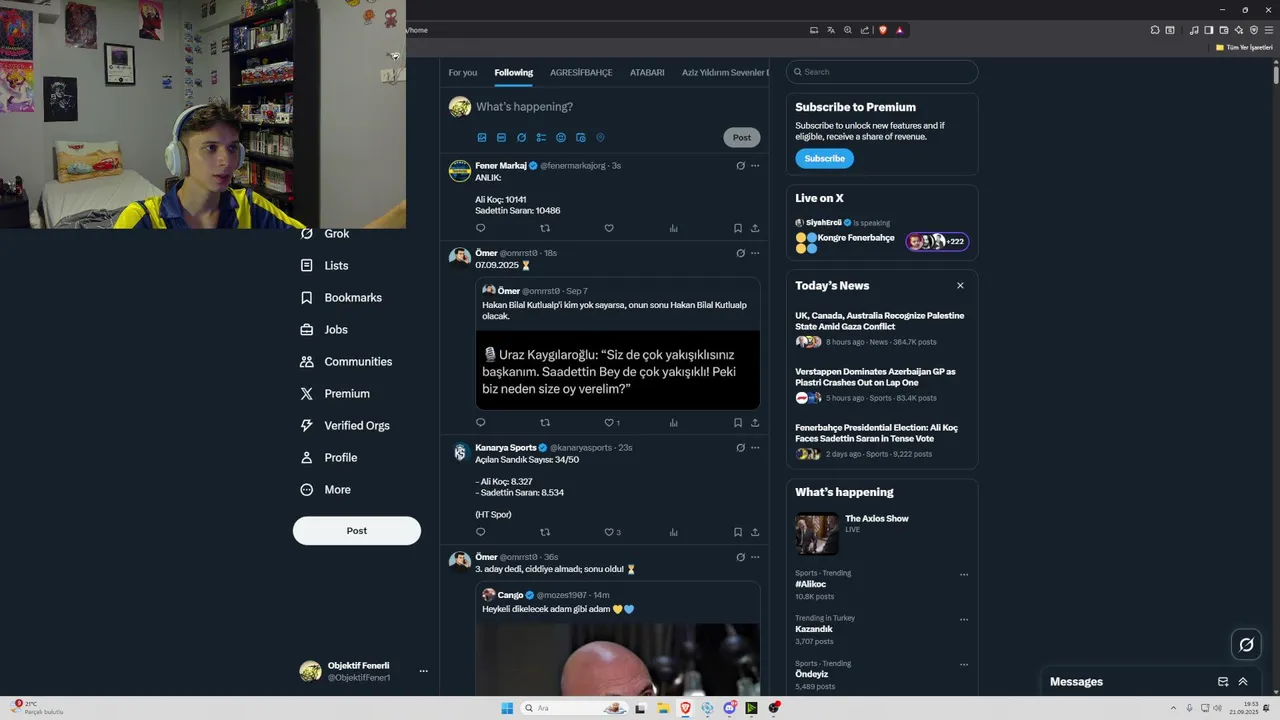Open account menu next to Objektif Fenerli
The width and height of the screenshot is (1280, 720).
click(x=424, y=671)
